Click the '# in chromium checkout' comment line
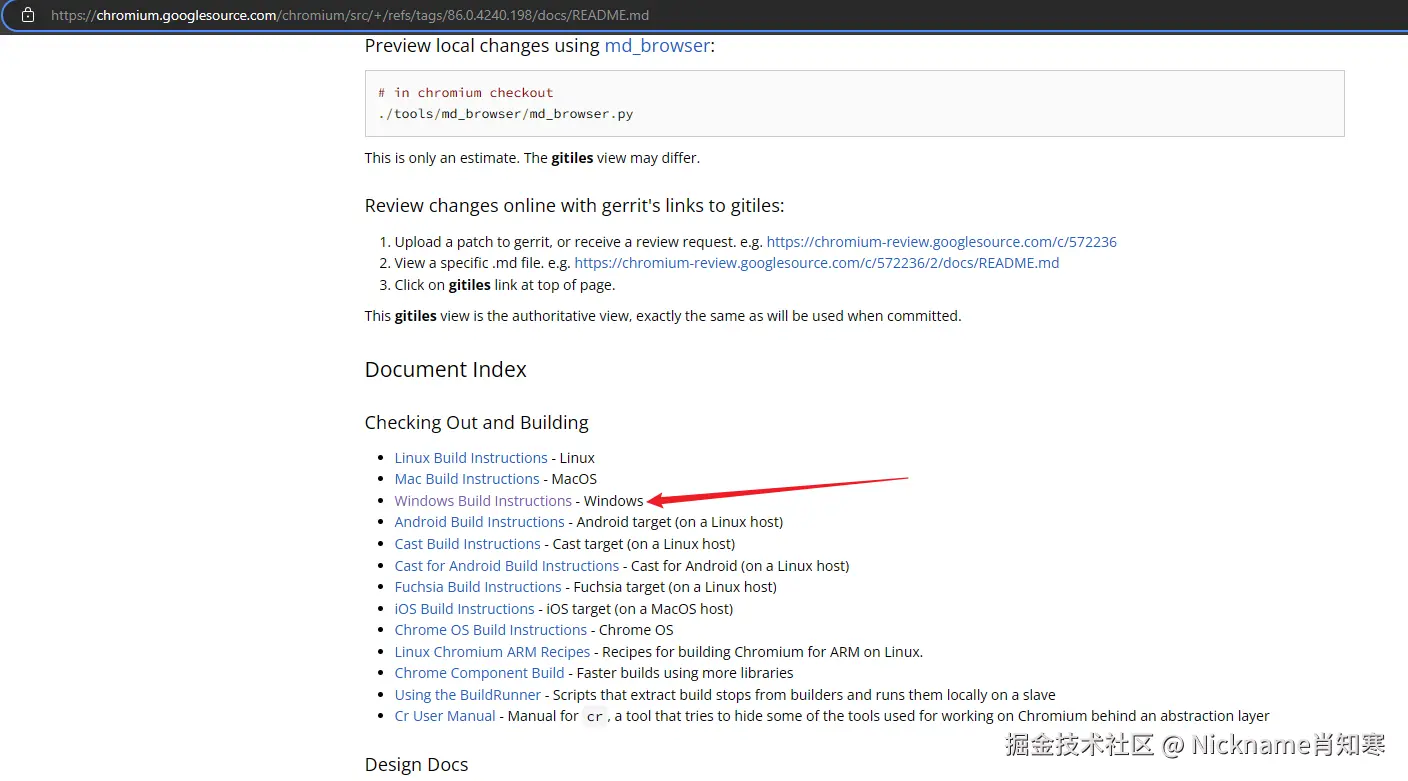This screenshot has width=1408, height=781. point(466,92)
